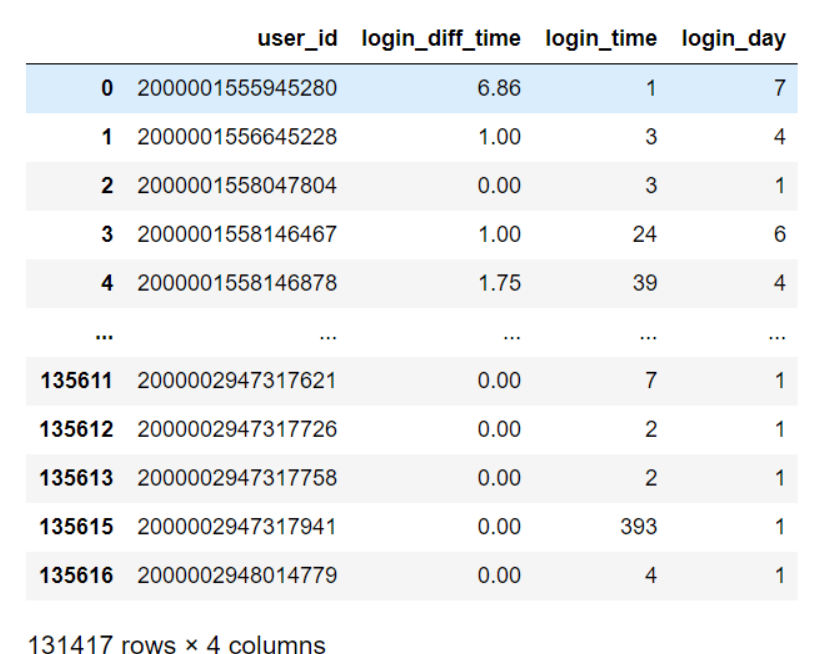Click login_diff_time 1.00 in row 1
The image size is (824, 654).
(x=499, y=137)
